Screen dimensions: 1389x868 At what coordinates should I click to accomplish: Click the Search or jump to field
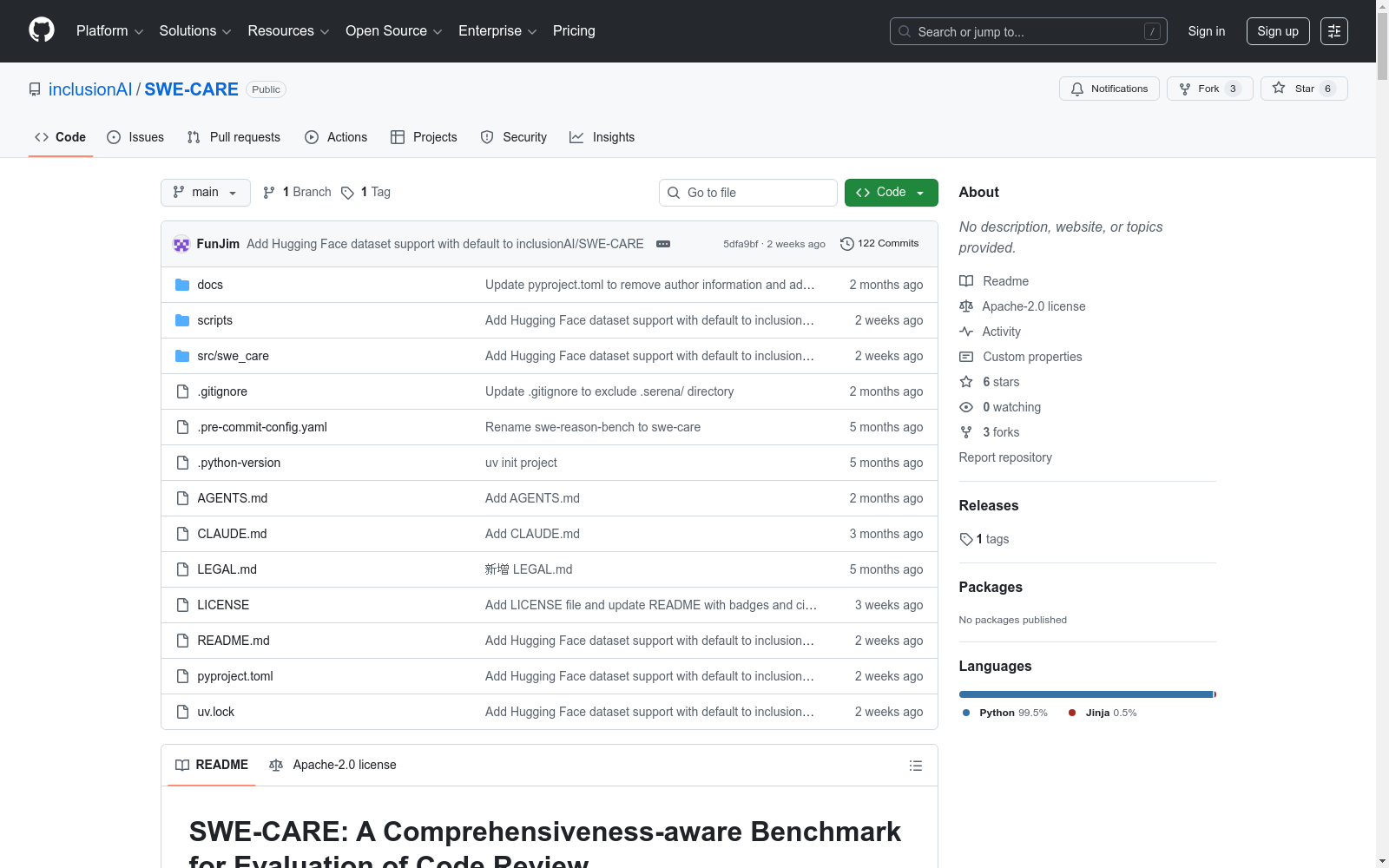click(1029, 31)
